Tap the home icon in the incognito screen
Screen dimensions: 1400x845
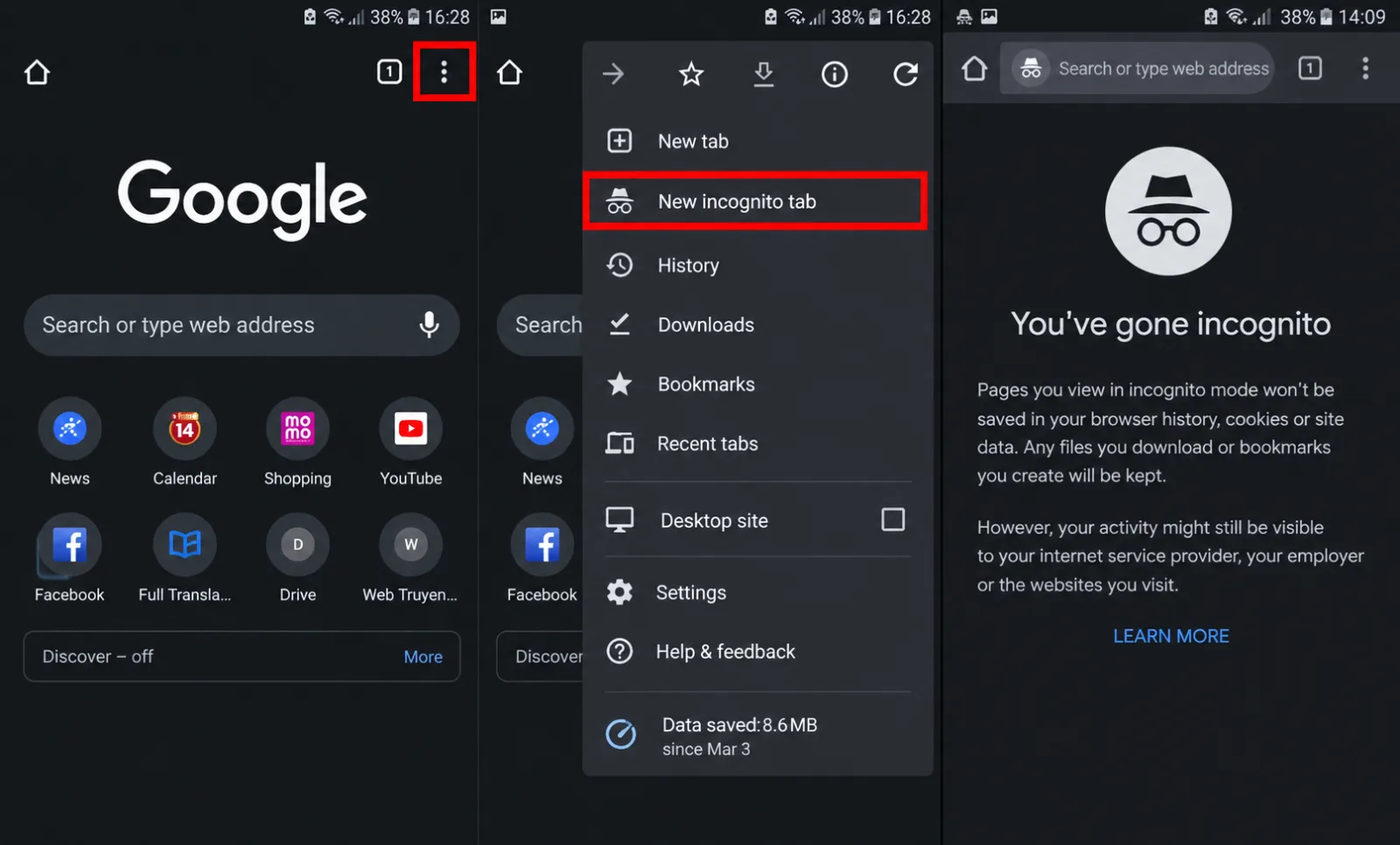(974, 68)
